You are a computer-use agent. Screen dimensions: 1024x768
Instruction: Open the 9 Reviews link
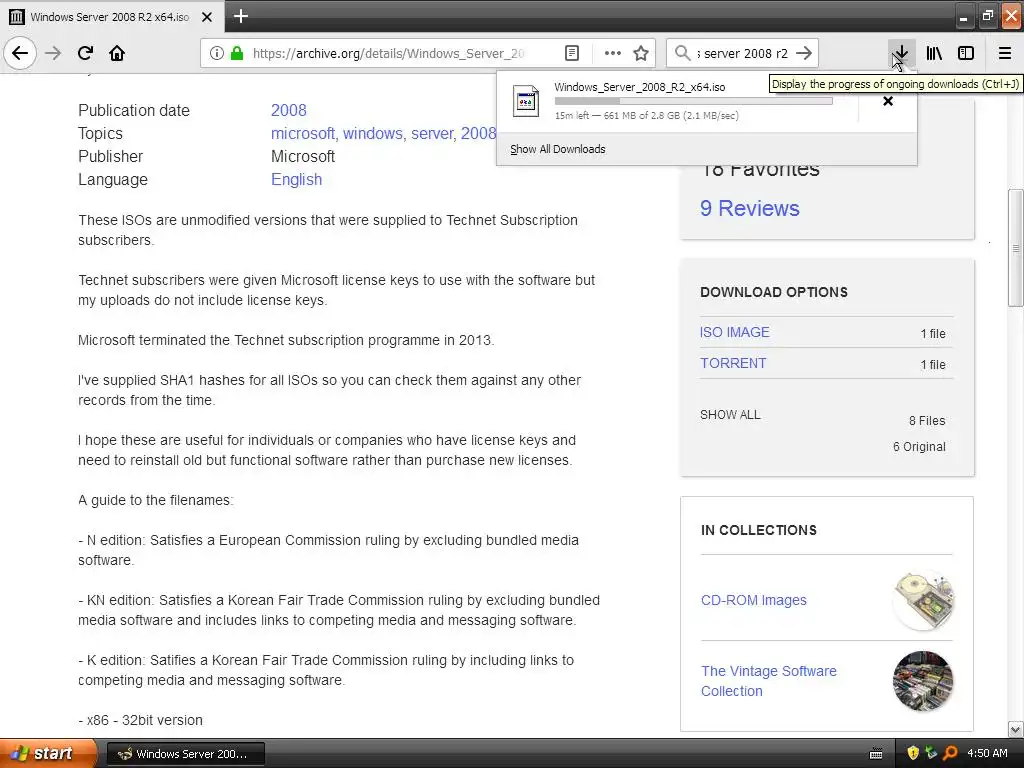tap(750, 208)
